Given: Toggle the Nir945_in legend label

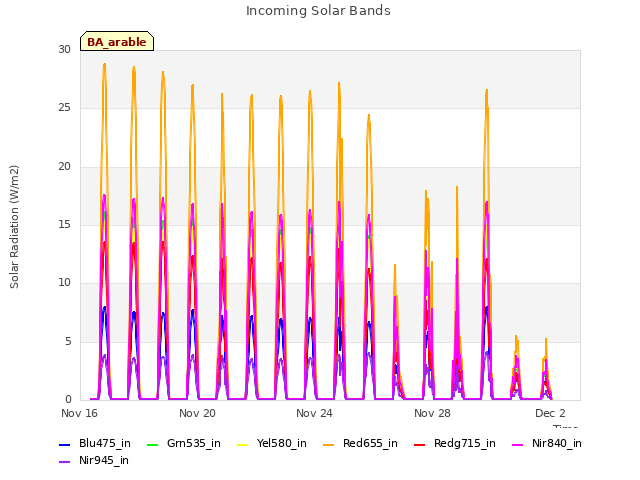Looking at the screenshot, I should coord(104,460).
